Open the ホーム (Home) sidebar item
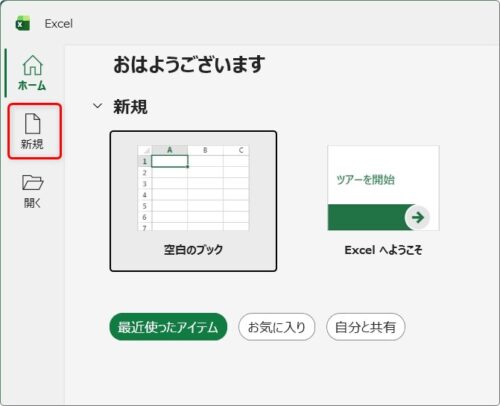 [x=32, y=73]
